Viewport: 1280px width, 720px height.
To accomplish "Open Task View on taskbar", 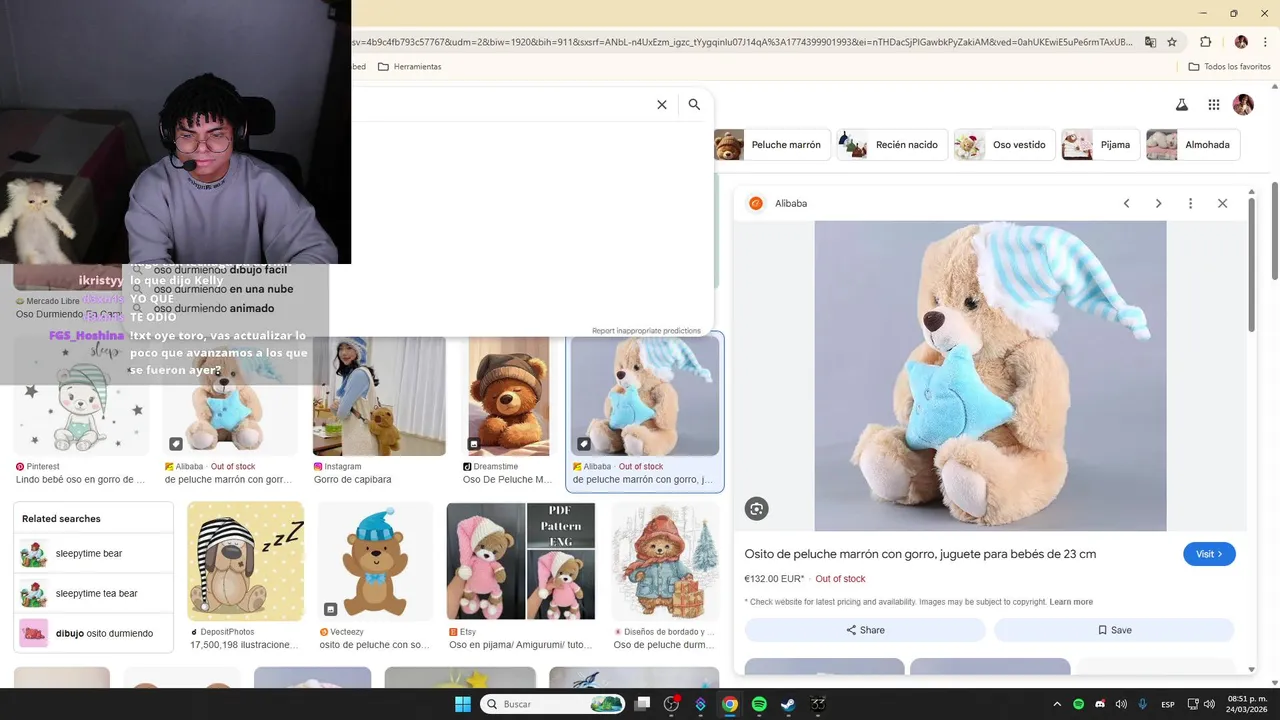I will pos(642,704).
